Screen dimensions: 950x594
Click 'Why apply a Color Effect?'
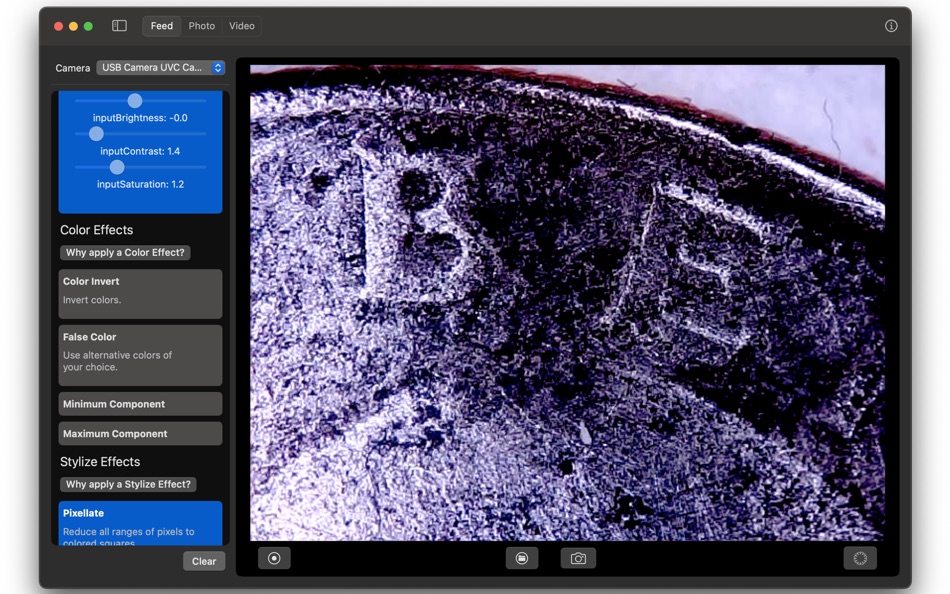pyautogui.click(x=124, y=253)
